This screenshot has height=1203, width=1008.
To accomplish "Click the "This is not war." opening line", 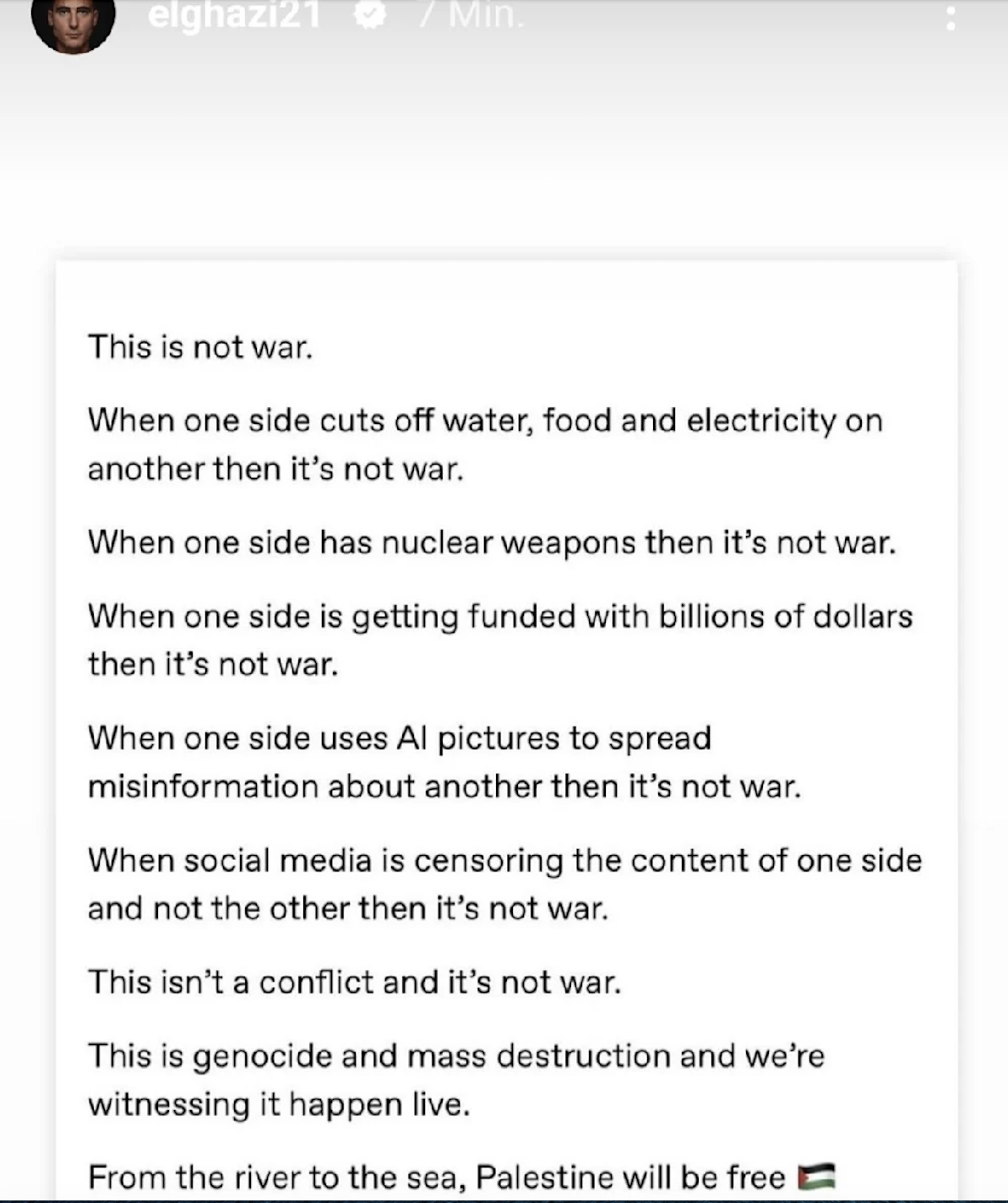I will pos(200,347).
